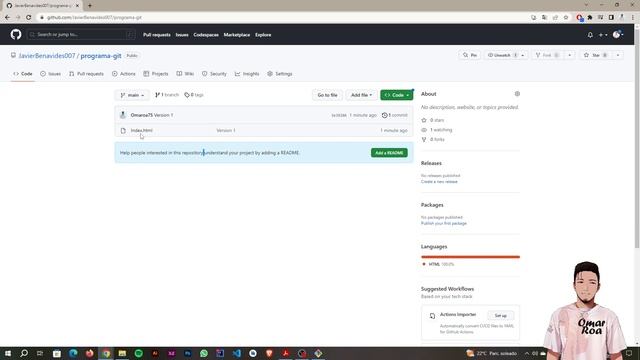Click the browser address bar
Image resolution: width=640 pixels, height=360 pixels.
tap(282, 18)
